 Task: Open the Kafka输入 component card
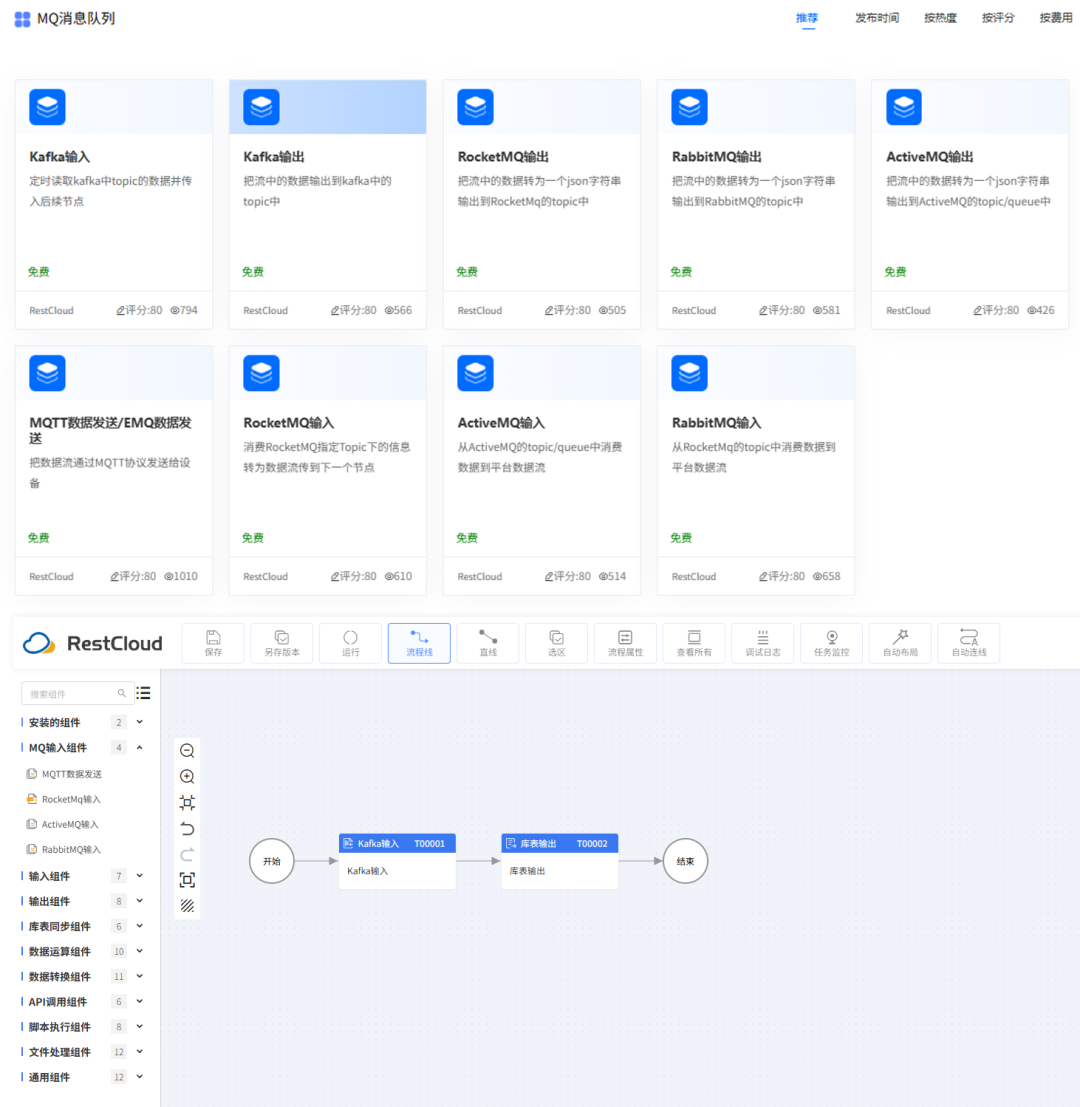[114, 204]
